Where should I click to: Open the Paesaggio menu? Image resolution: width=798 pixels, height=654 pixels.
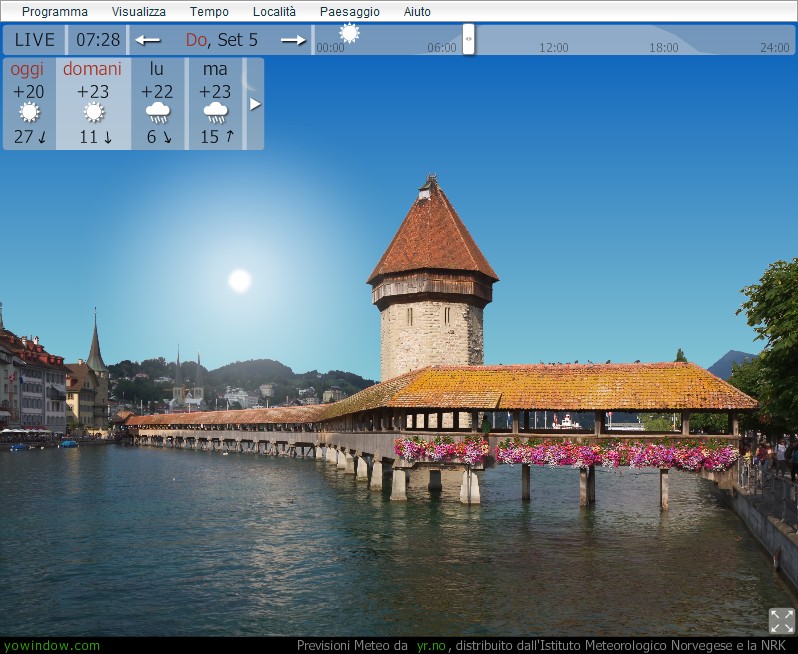[x=350, y=11]
